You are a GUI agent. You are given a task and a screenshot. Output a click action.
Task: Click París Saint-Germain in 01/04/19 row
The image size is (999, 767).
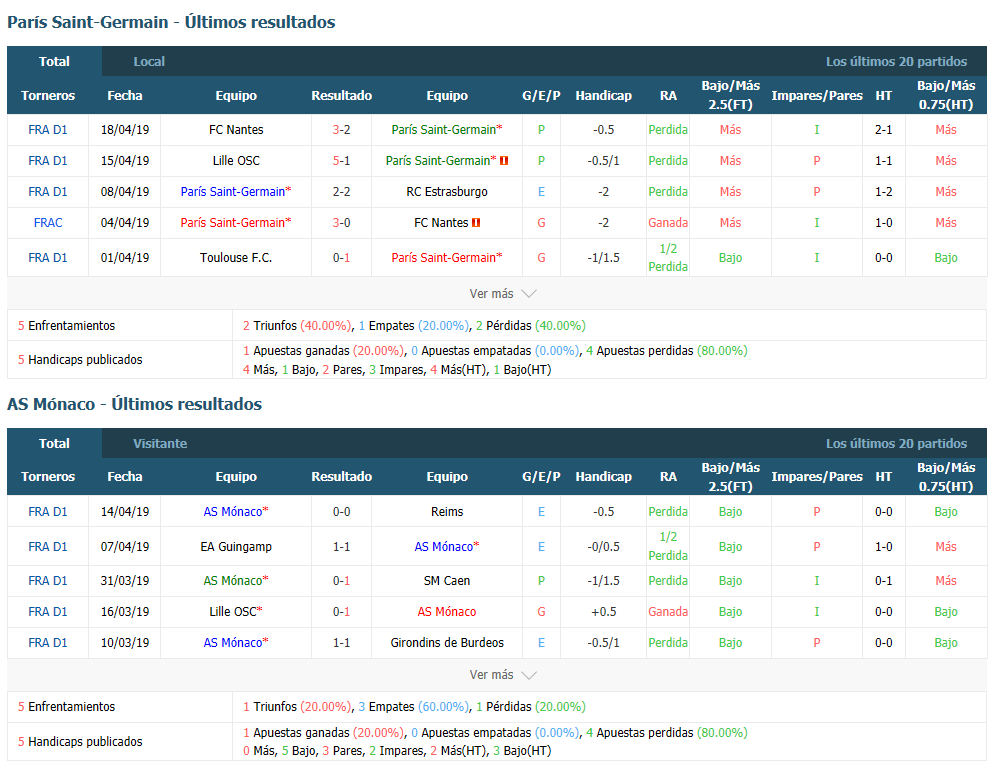[x=447, y=258]
